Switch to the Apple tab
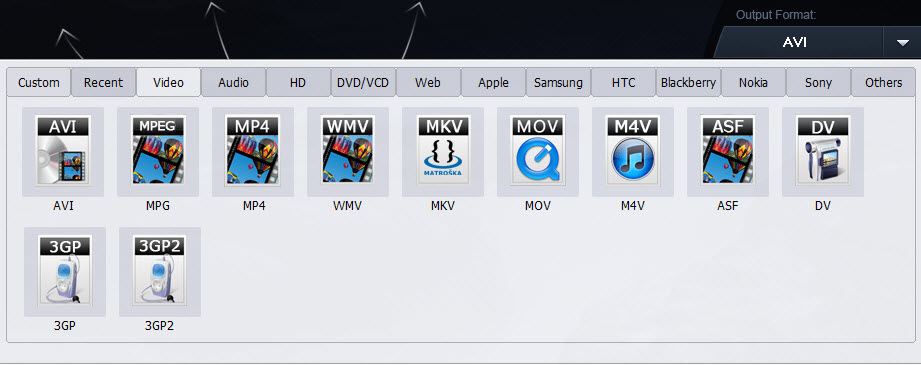The image size is (921, 365). tap(493, 82)
